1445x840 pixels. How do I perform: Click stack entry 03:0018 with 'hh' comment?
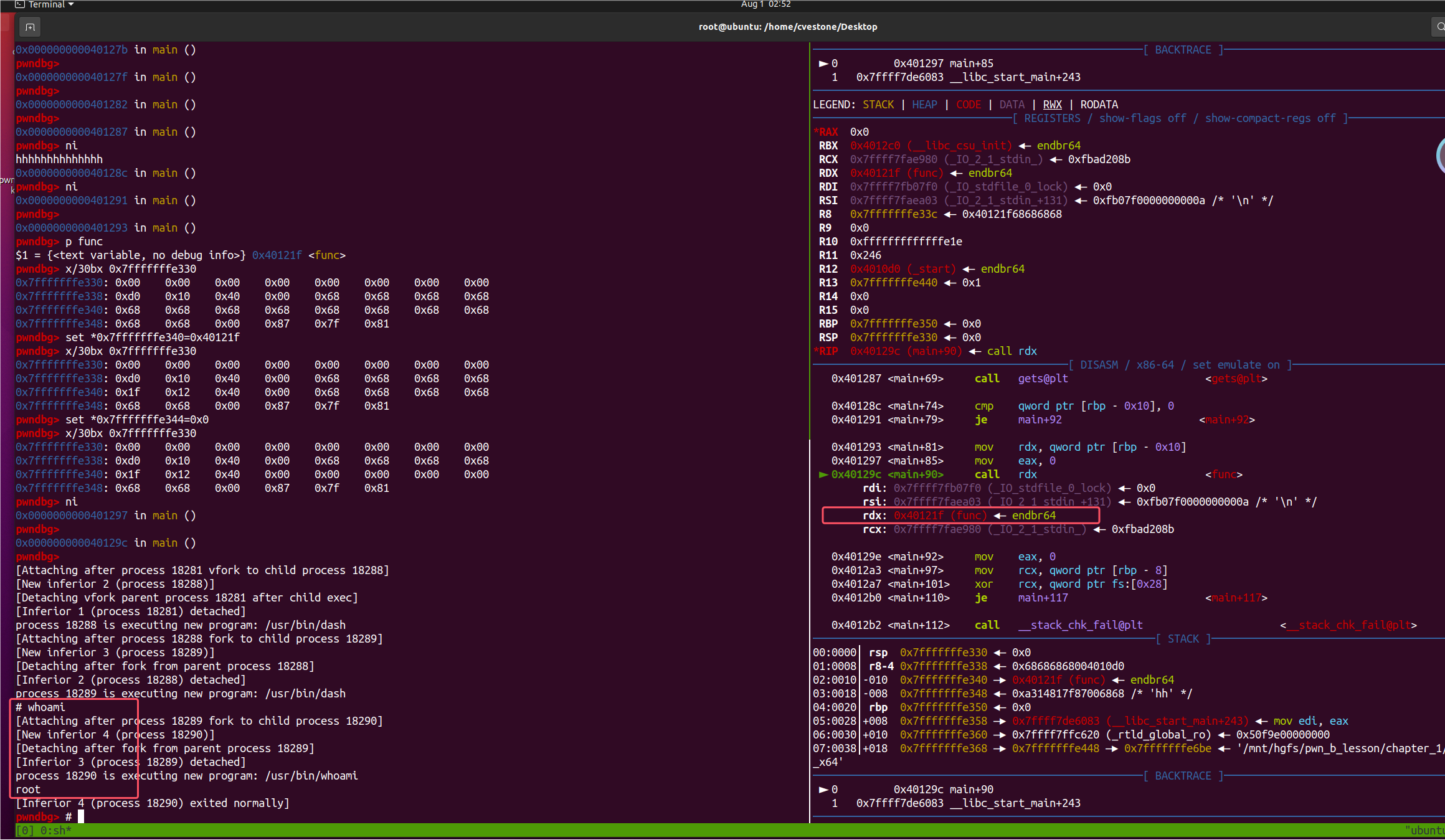point(1003,694)
